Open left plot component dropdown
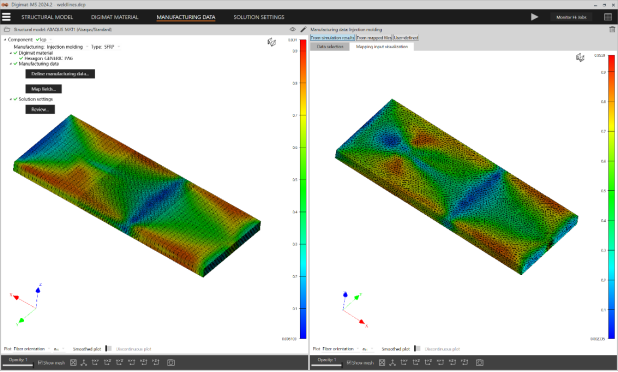 click(x=59, y=349)
